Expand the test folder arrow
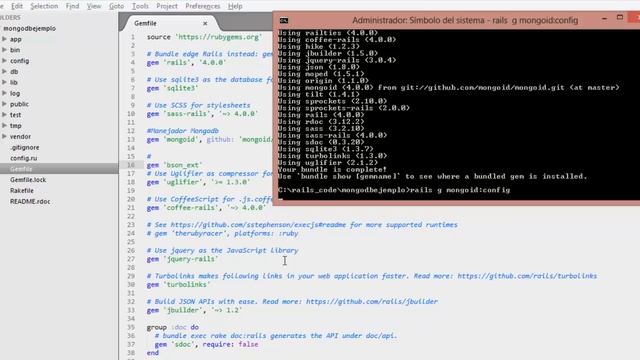The width and height of the screenshot is (640, 360). 4,115
